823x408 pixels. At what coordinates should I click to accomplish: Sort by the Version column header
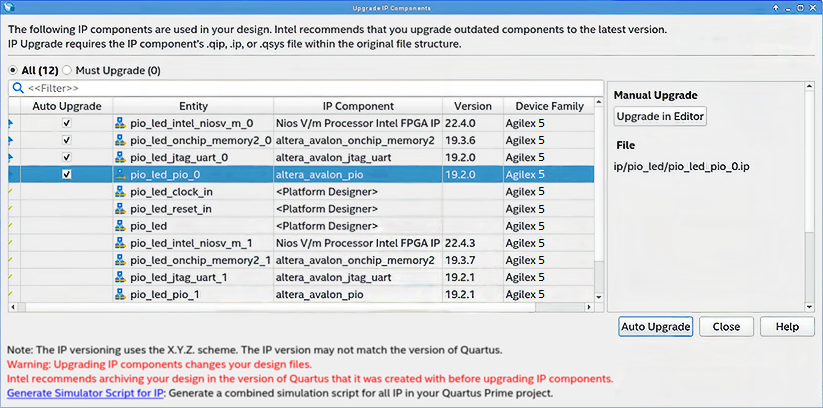pos(473,106)
